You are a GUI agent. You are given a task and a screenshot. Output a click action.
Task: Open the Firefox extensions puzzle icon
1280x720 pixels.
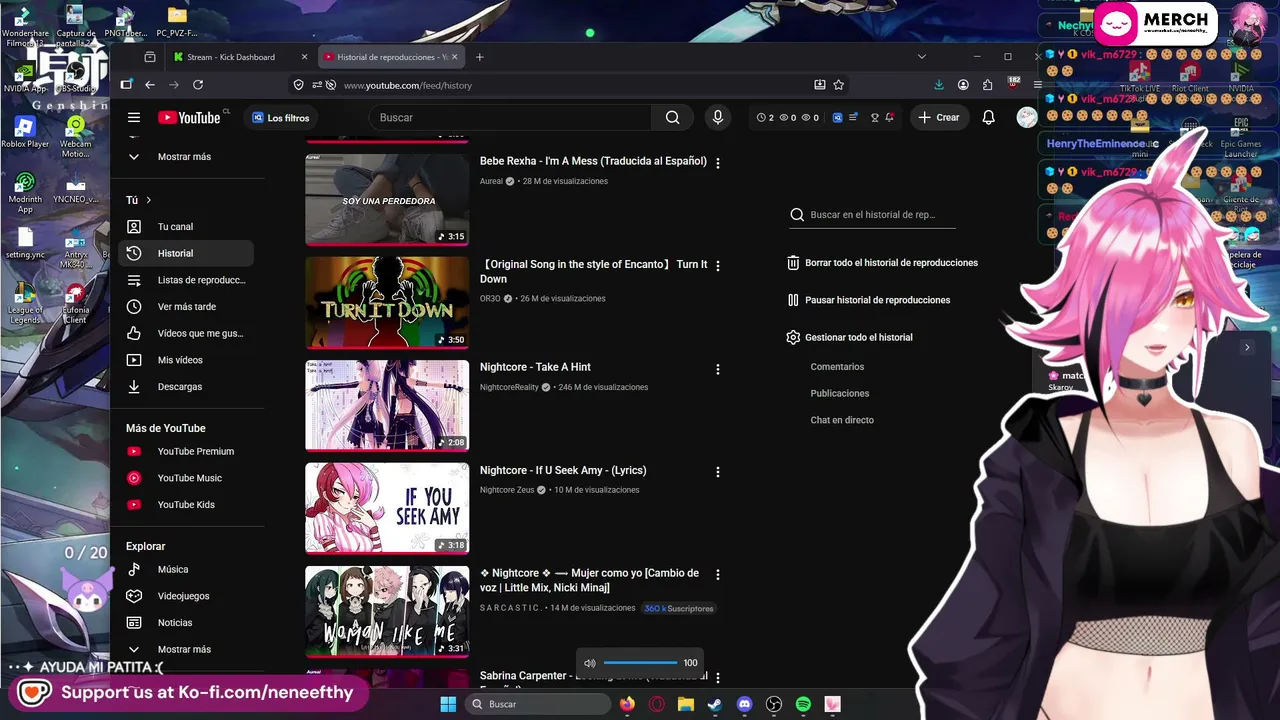pyautogui.click(x=987, y=85)
